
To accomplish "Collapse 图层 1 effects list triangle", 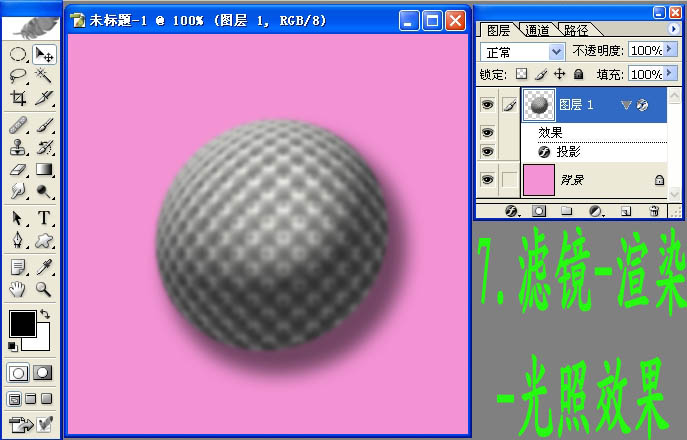I will coord(626,105).
